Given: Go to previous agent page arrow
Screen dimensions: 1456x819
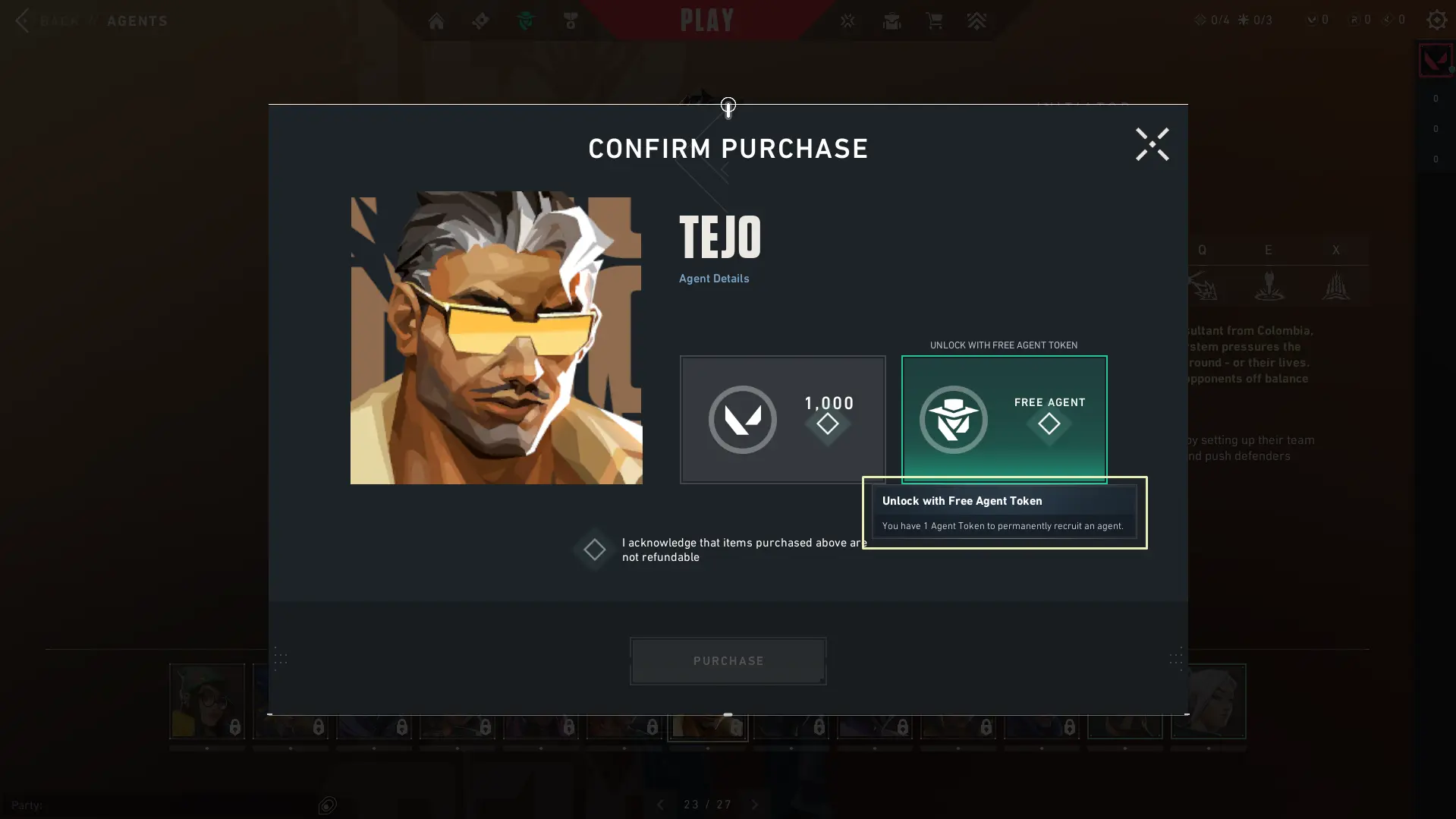Looking at the screenshot, I should (660, 805).
